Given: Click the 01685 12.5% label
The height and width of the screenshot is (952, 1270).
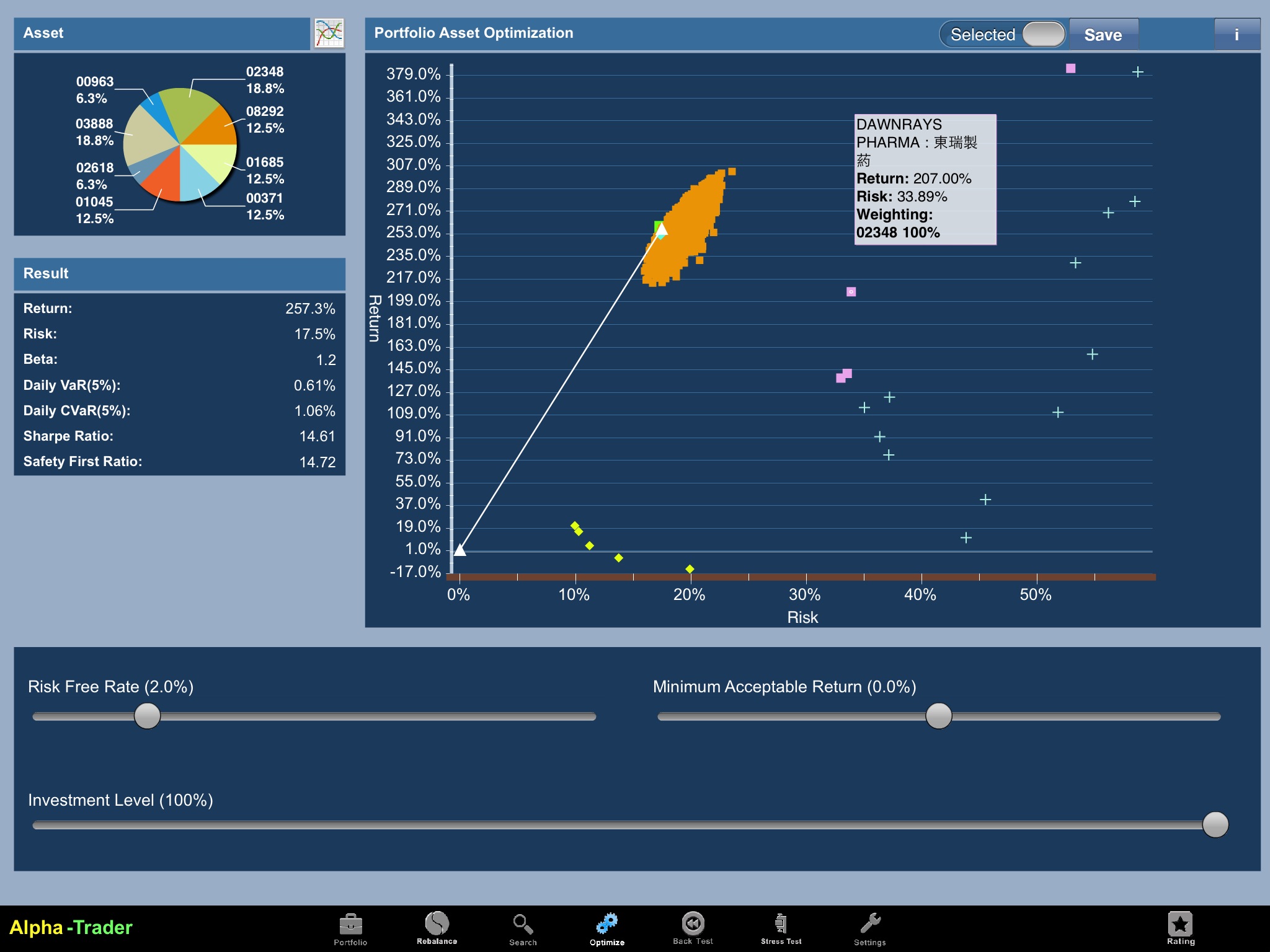Looking at the screenshot, I should point(265,170).
